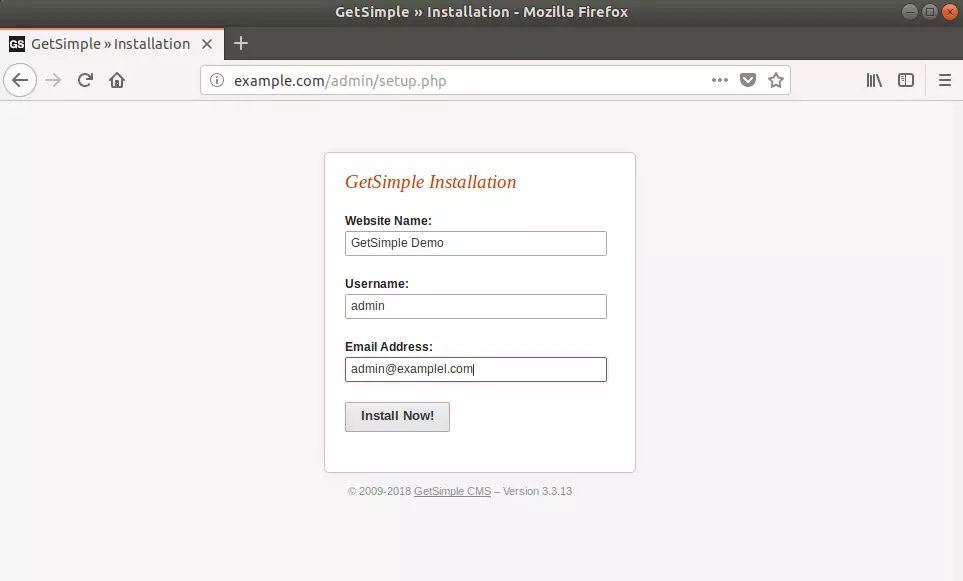Image resolution: width=963 pixels, height=581 pixels.
Task: Click the Website Name input field
Action: point(475,243)
